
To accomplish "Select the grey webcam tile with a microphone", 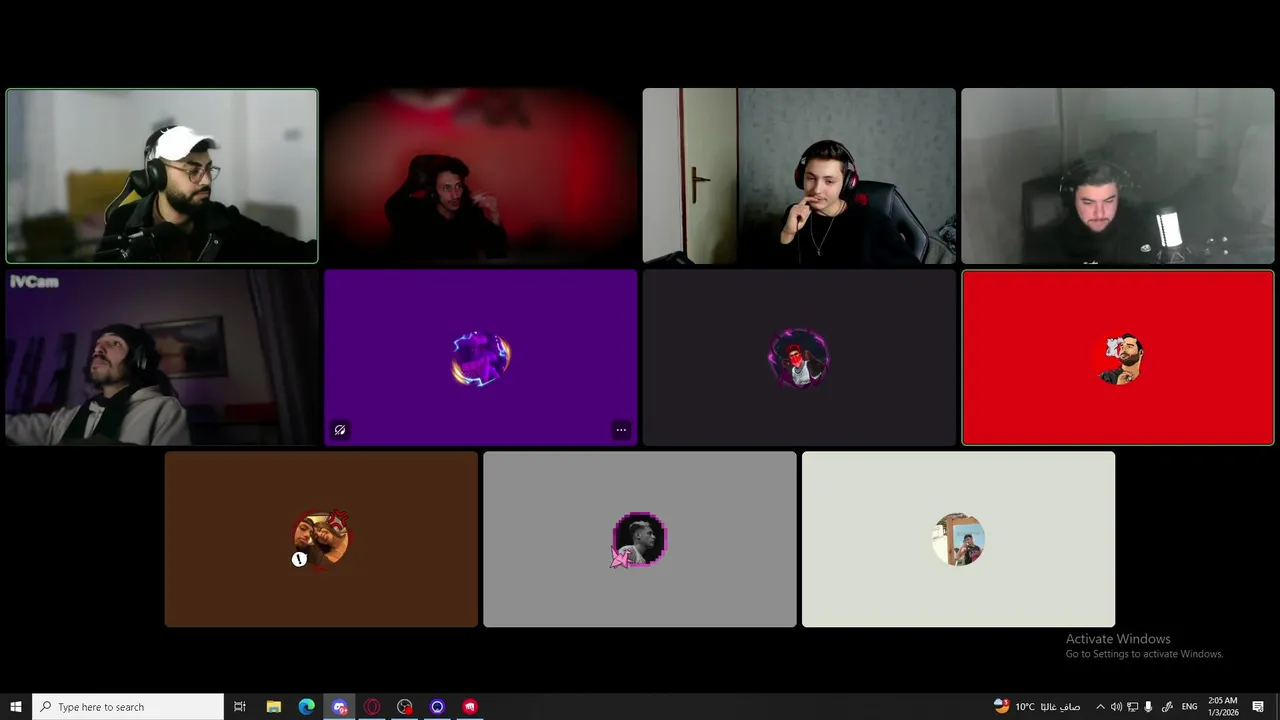I will [1118, 176].
